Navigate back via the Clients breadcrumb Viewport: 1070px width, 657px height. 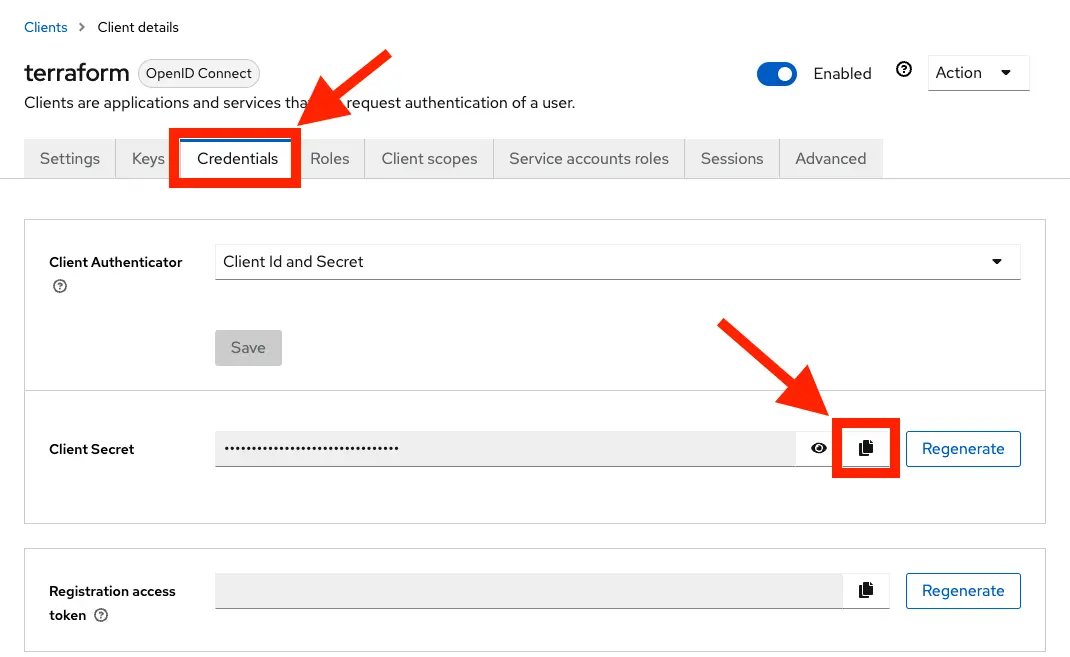click(x=45, y=27)
